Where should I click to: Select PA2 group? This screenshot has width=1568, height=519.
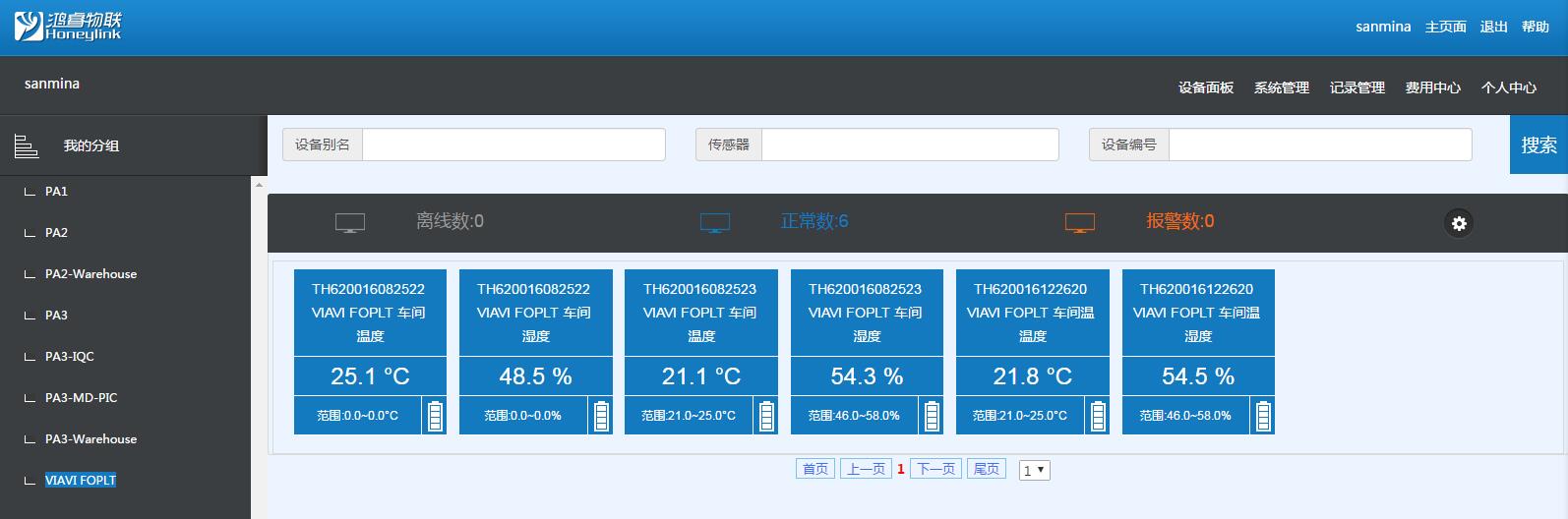point(56,233)
